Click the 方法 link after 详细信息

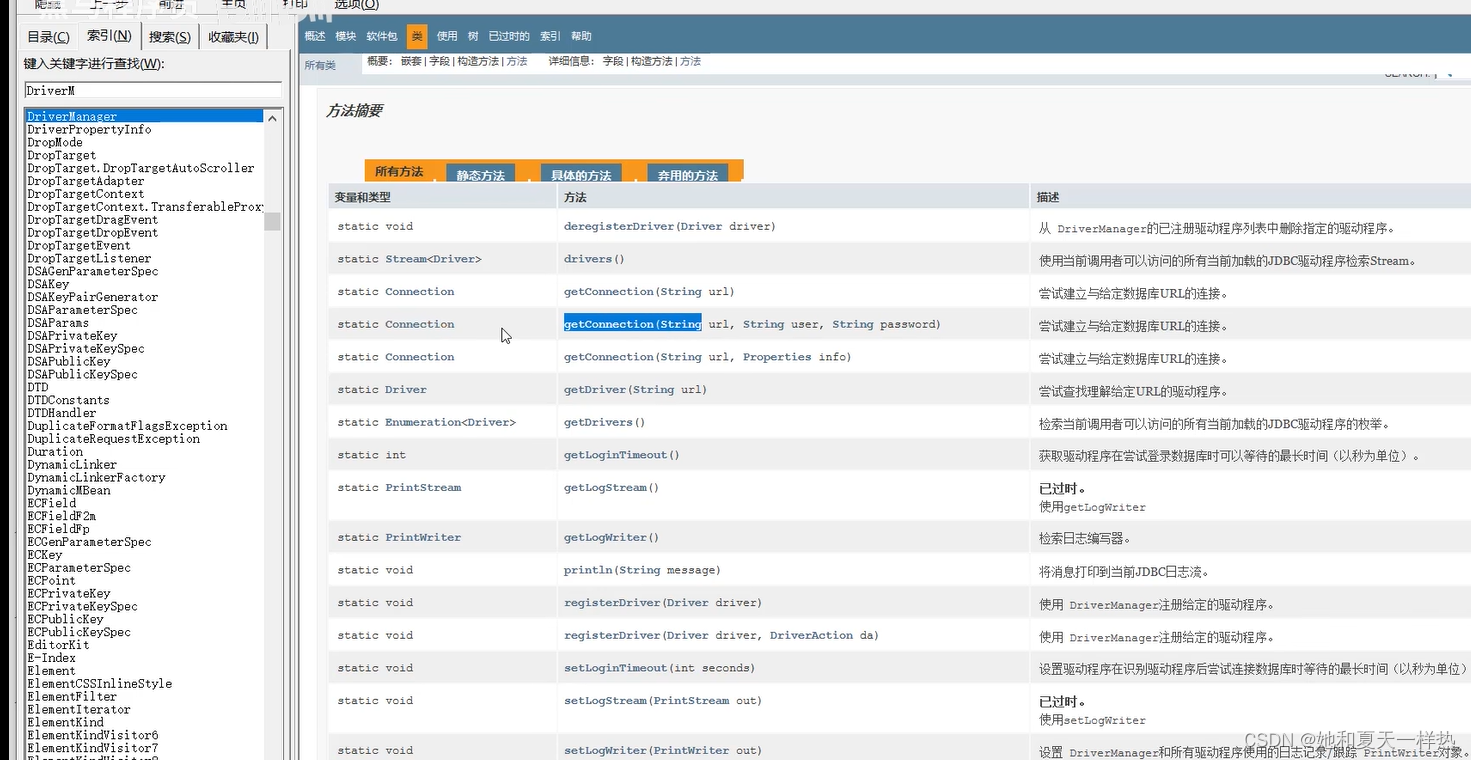pos(690,62)
